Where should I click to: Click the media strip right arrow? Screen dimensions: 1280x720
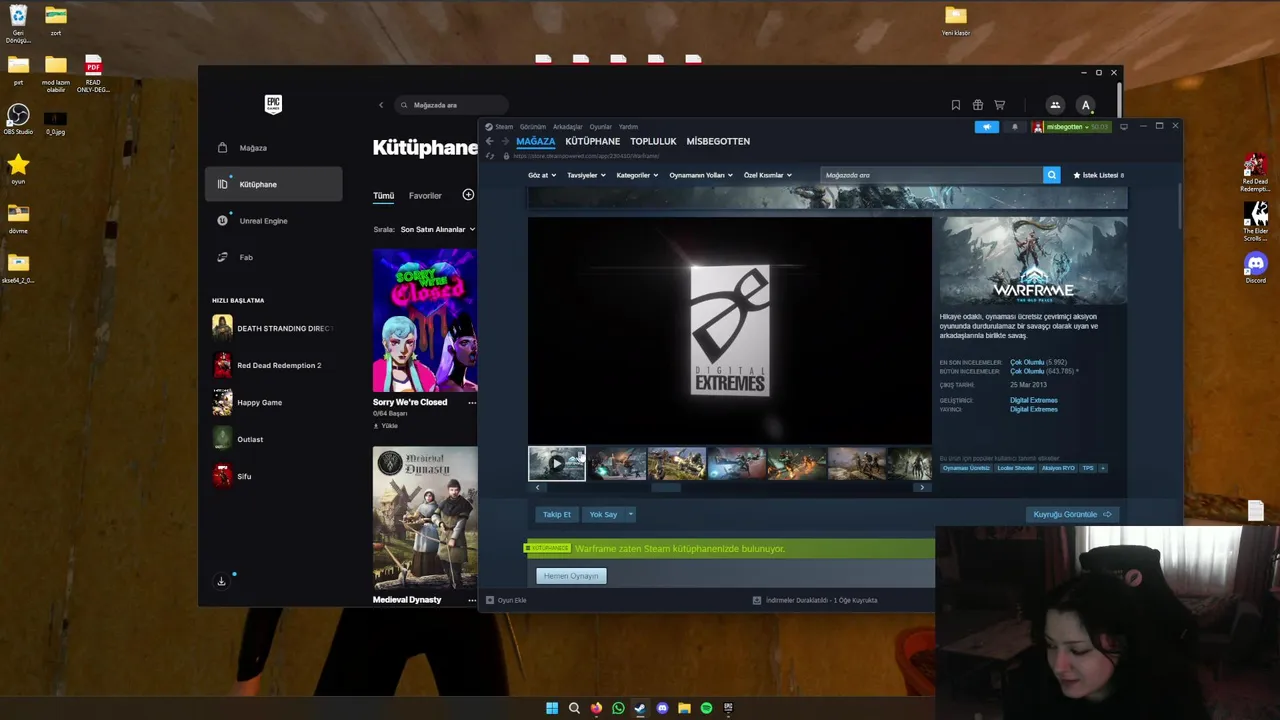point(922,488)
